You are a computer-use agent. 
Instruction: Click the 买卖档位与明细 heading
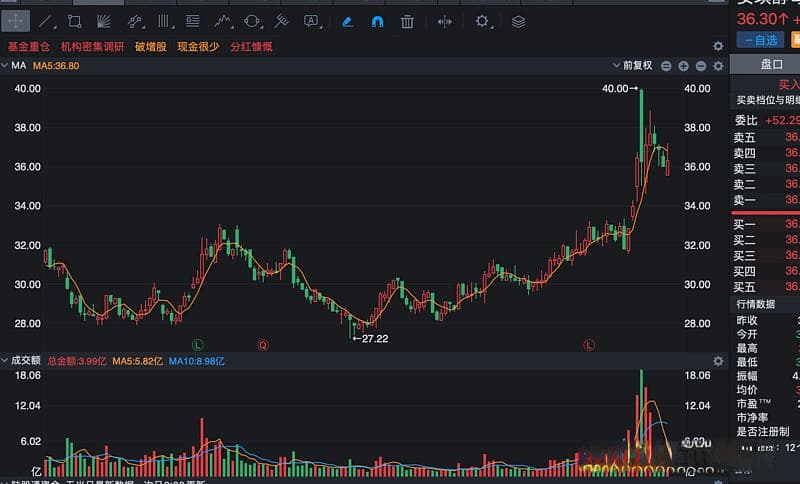point(768,100)
